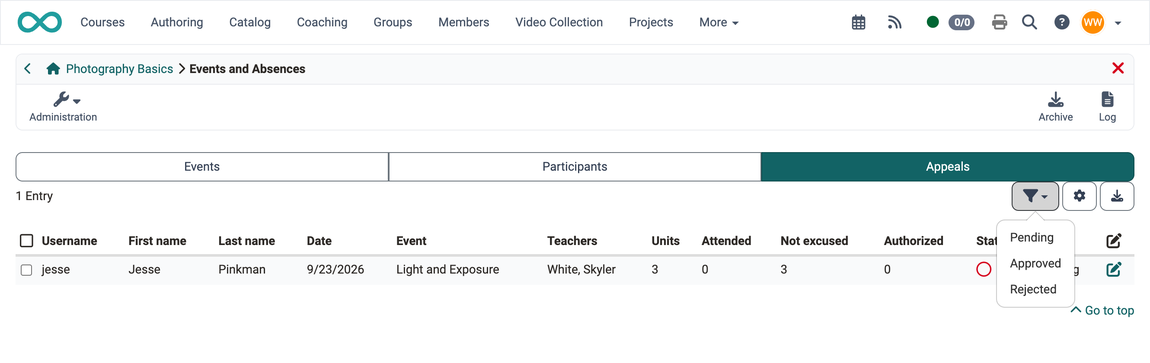Click the 'Events and Absences' breadcrumb text
The height and width of the screenshot is (363, 1150).
(247, 69)
